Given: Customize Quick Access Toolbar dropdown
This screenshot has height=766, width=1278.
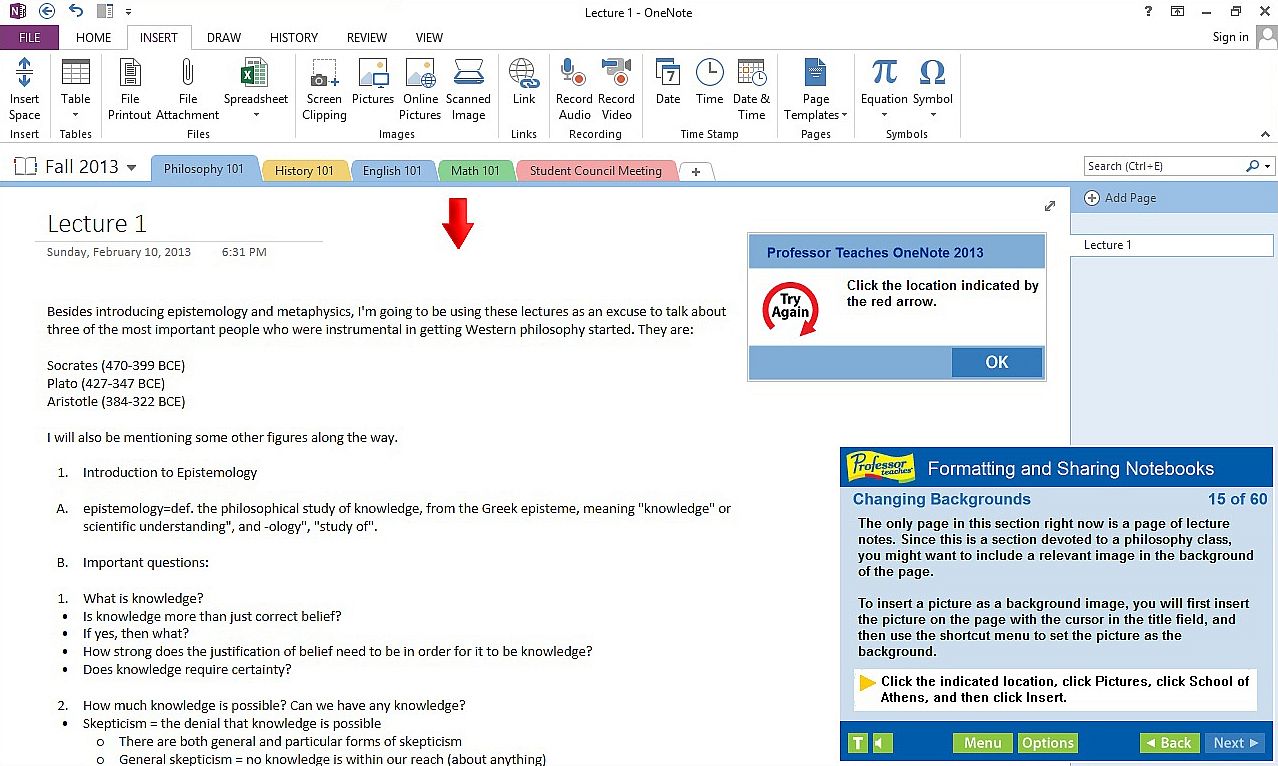Looking at the screenshot, I should click(x=130, y=12).
